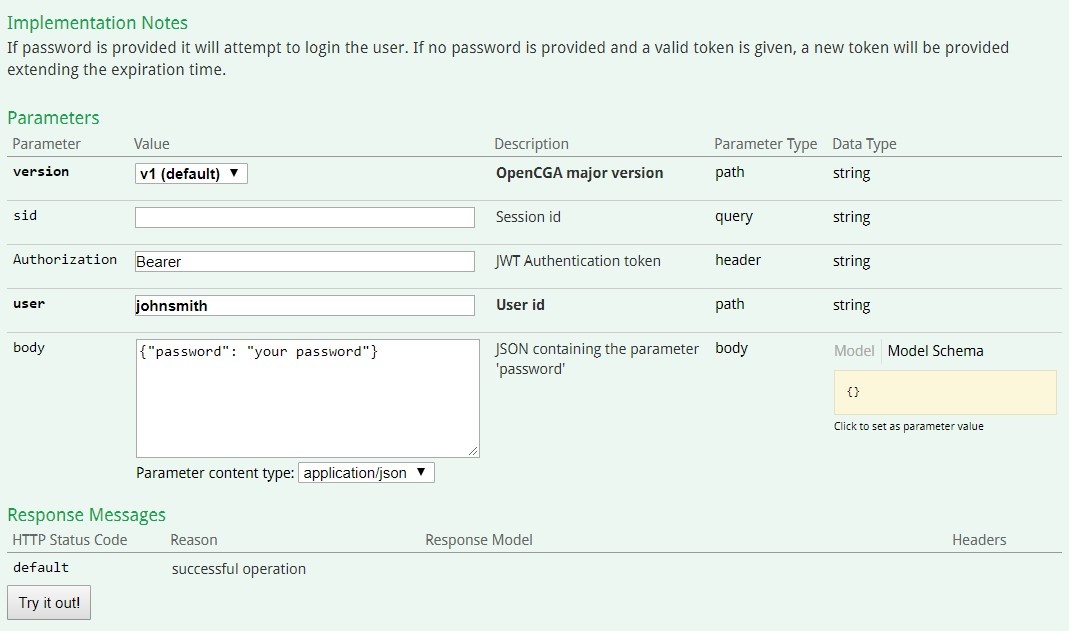Viewport: 1069px width, 631px height.
Task: Click the 'OpenCGA major version' description
Action: (x=579, y=173)
